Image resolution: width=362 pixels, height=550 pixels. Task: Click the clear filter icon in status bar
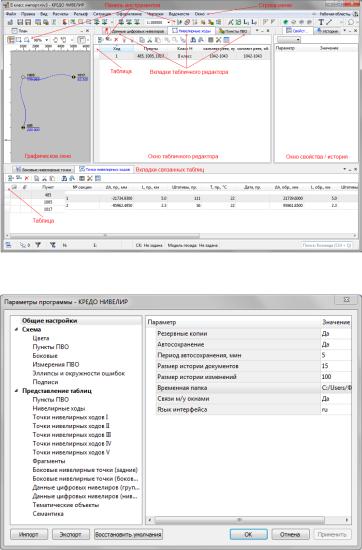[x=53, y=245]
